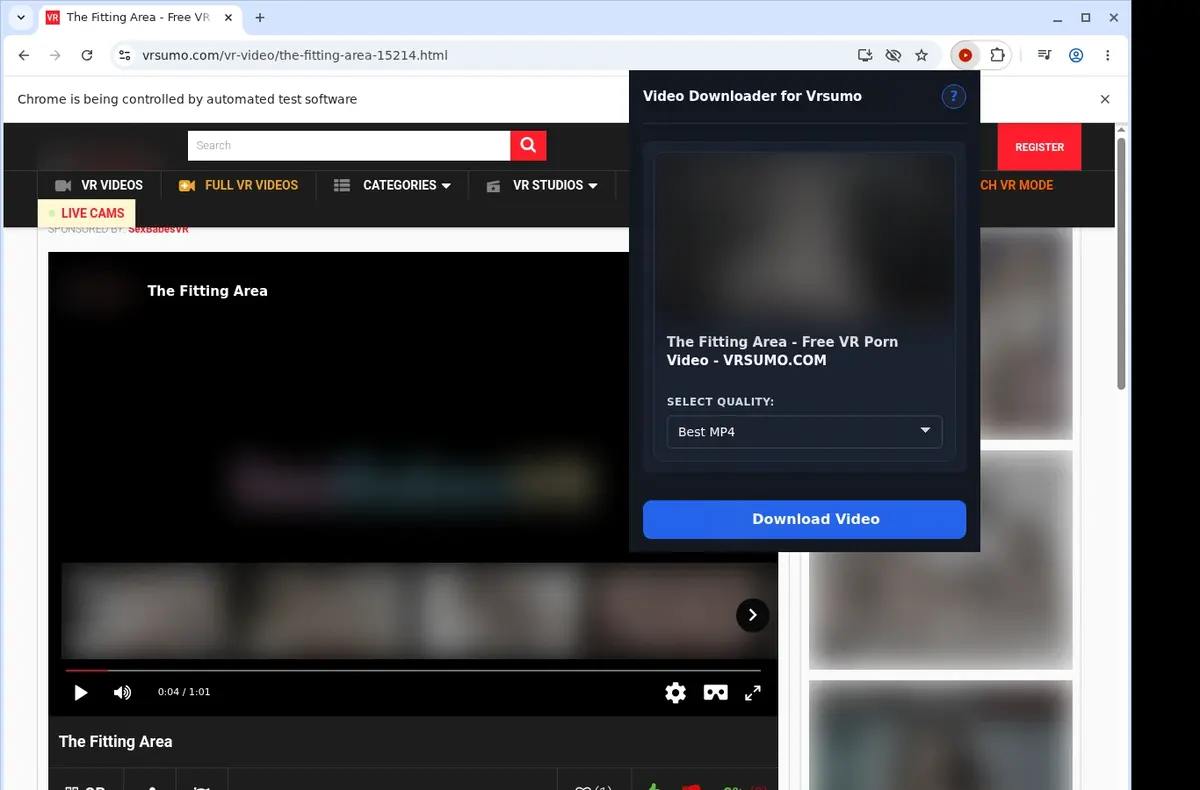
Task: Click the Download Video button
Action: (804, 519)
